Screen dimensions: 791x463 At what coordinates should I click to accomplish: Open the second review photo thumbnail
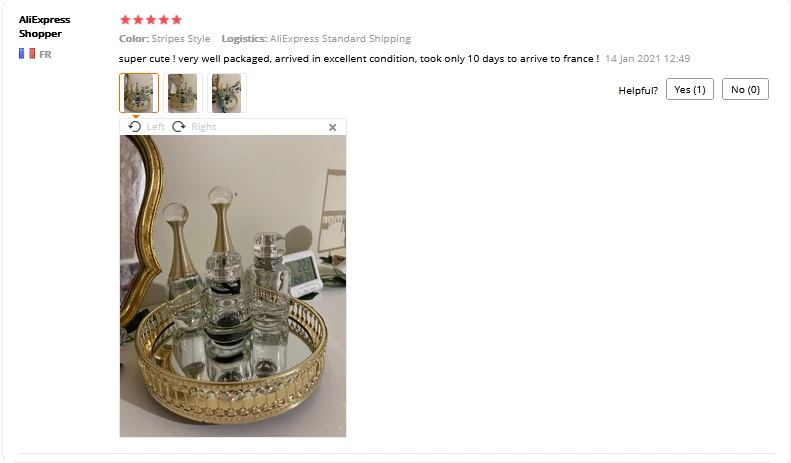click(x=183, y=93)
